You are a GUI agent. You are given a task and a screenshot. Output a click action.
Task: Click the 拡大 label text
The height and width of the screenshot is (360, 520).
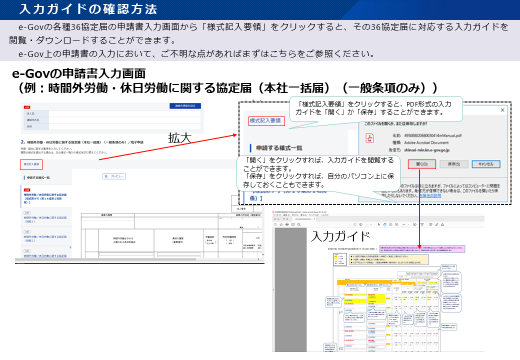pos(180,138)
